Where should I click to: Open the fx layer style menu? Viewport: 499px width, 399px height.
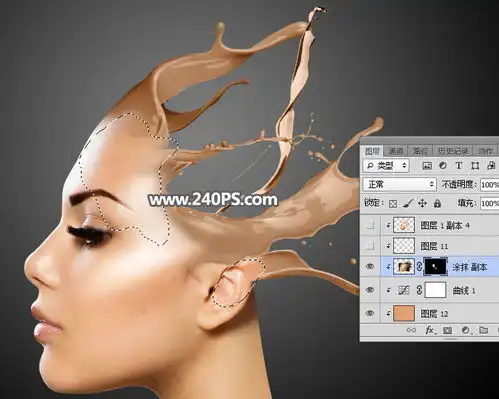pyautogui.click(x=430, y=330)
